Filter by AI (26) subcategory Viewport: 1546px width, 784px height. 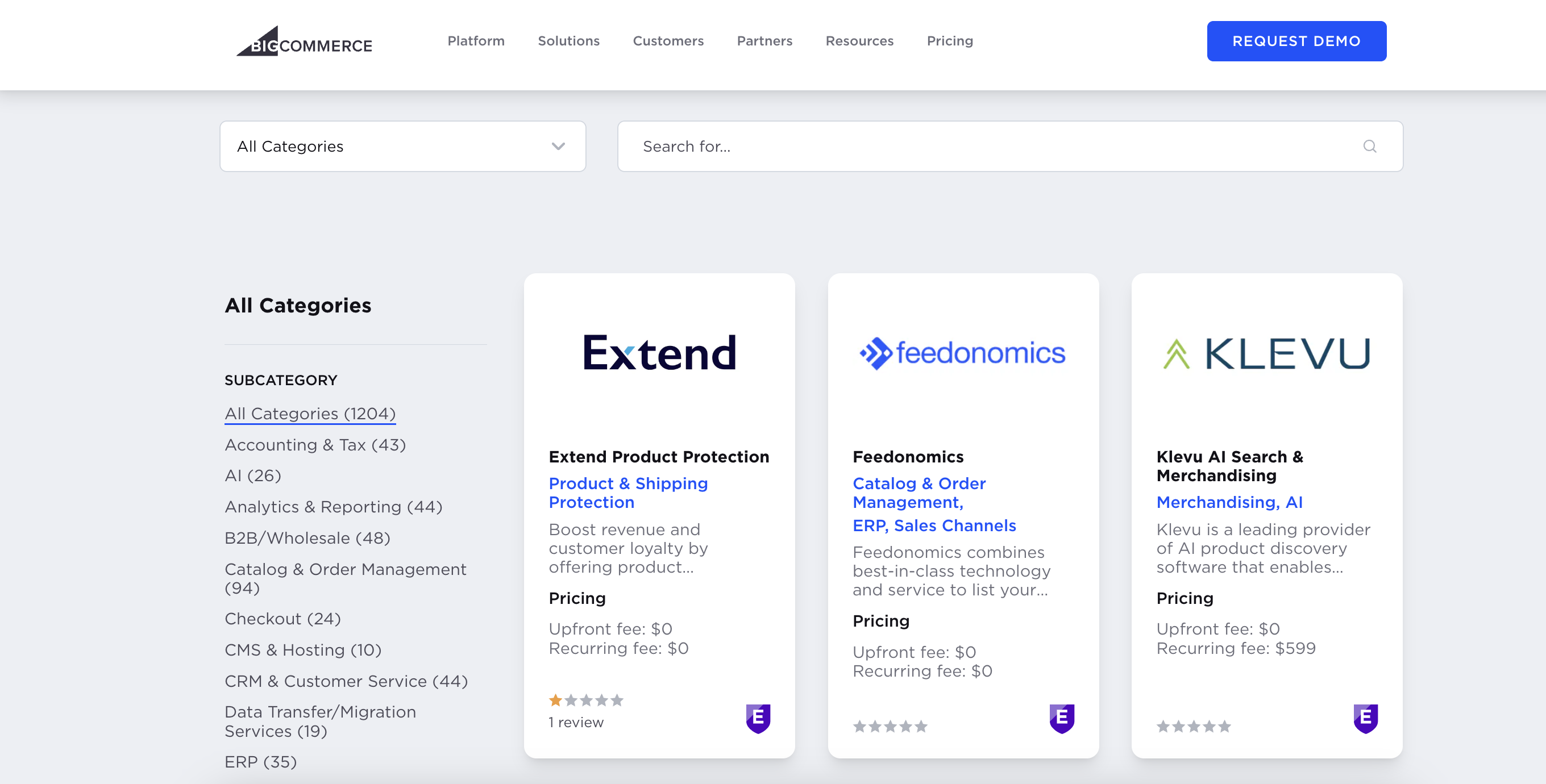pos(253,476)
